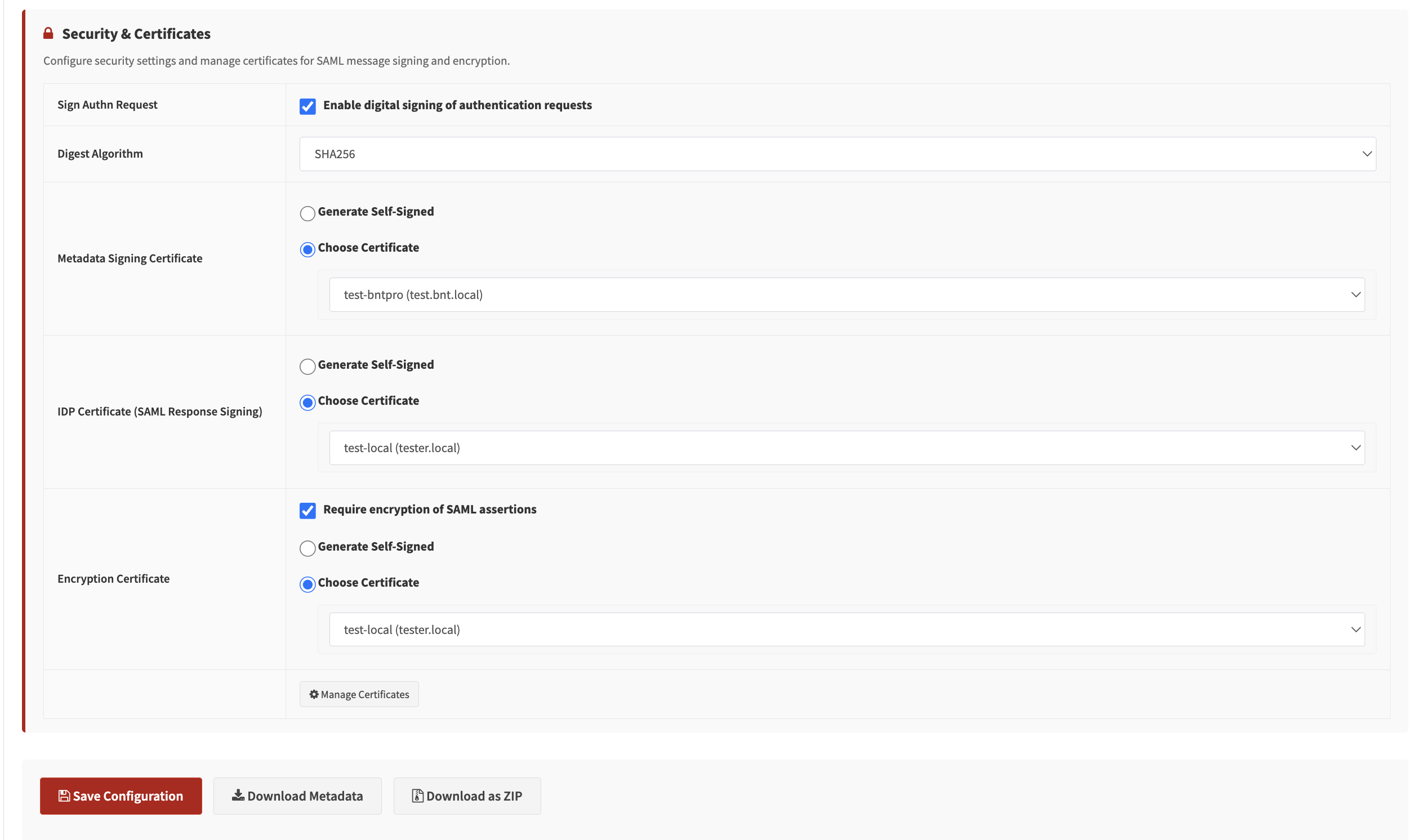1426x840 pixels.
Task: Download the metadata file
Action: point(297,796)
